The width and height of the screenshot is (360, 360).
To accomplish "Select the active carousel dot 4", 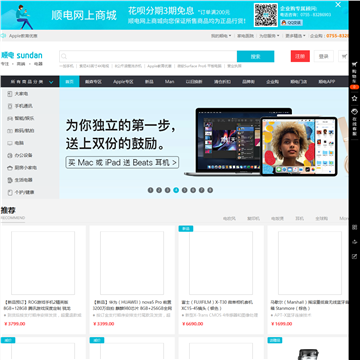I will (176, 190).
